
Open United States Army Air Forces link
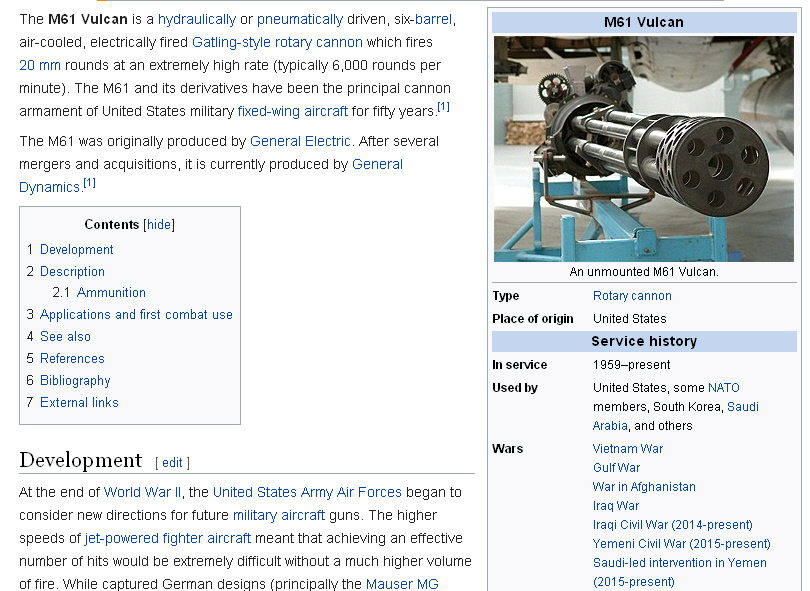[x=307, y=492]
